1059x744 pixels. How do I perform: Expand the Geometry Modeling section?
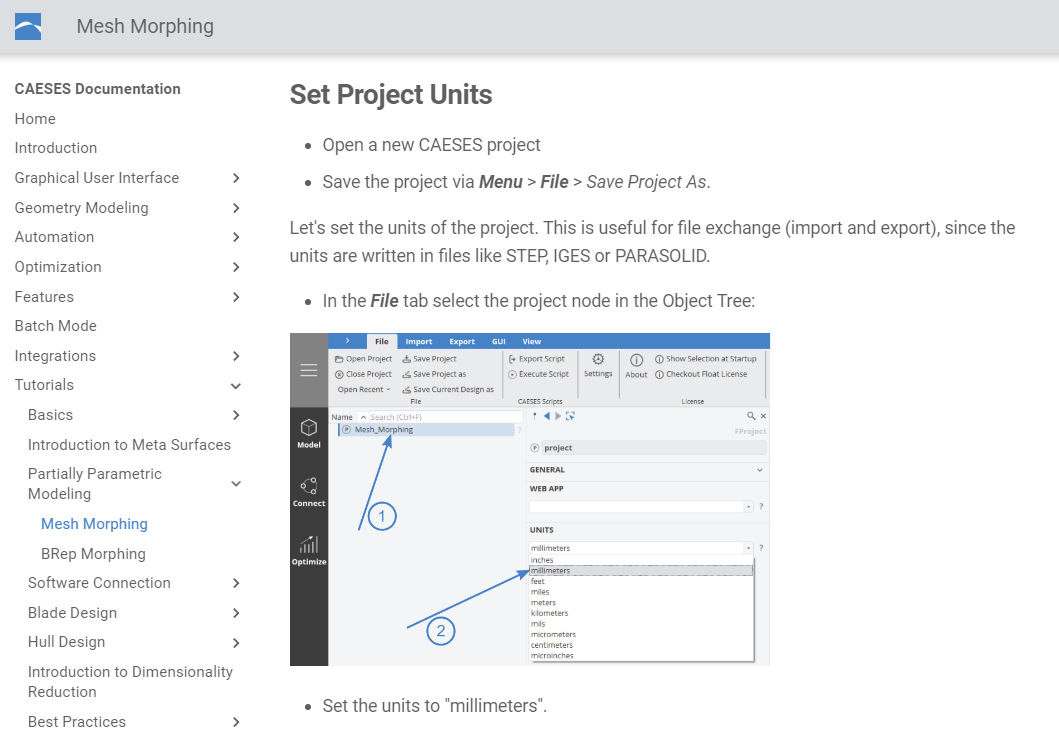click(236, 208)
